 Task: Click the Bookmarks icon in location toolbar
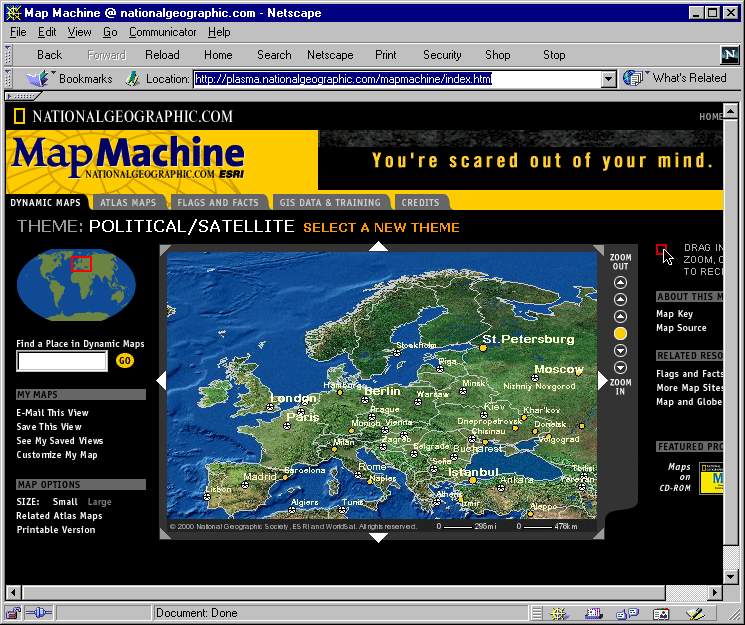pos(39,78)
